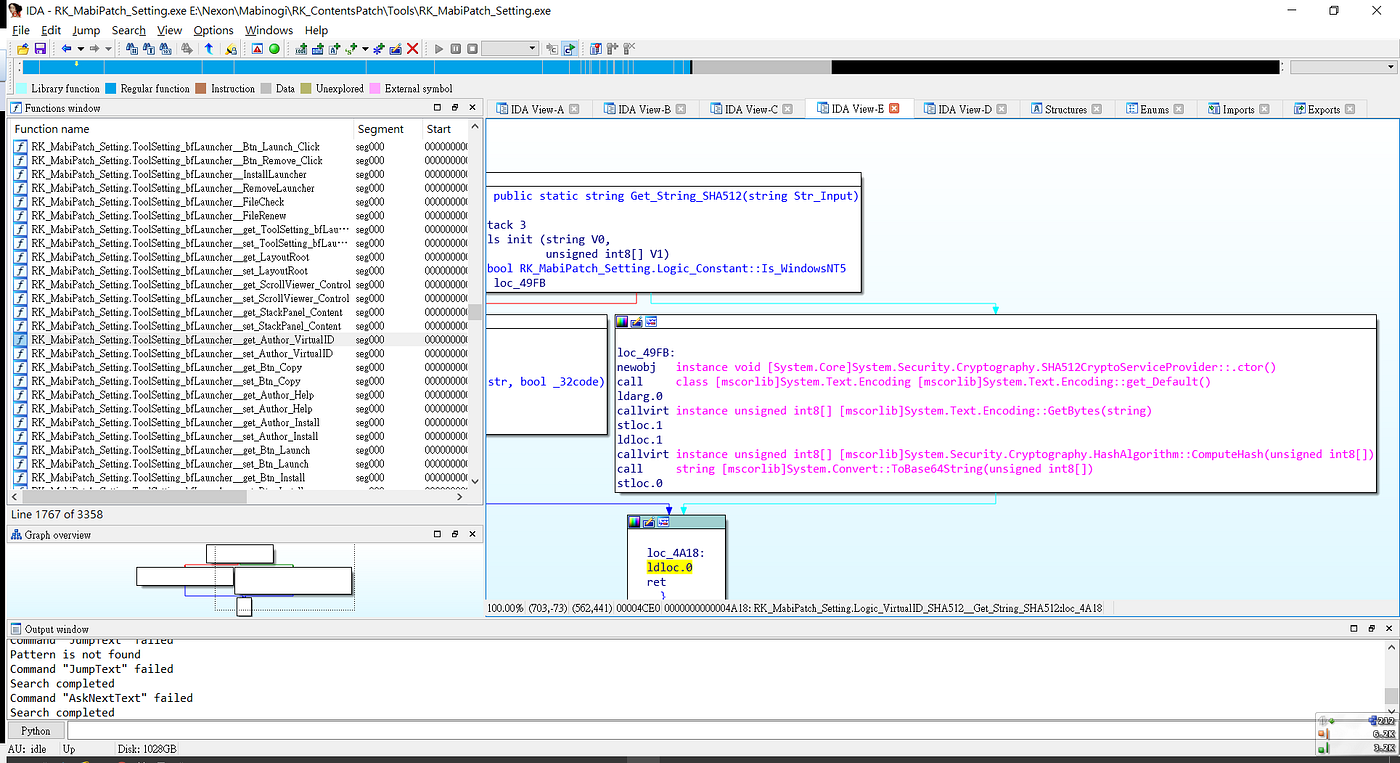
Task: Click the green analysis idle indicator icon
Action: [273, 48]
